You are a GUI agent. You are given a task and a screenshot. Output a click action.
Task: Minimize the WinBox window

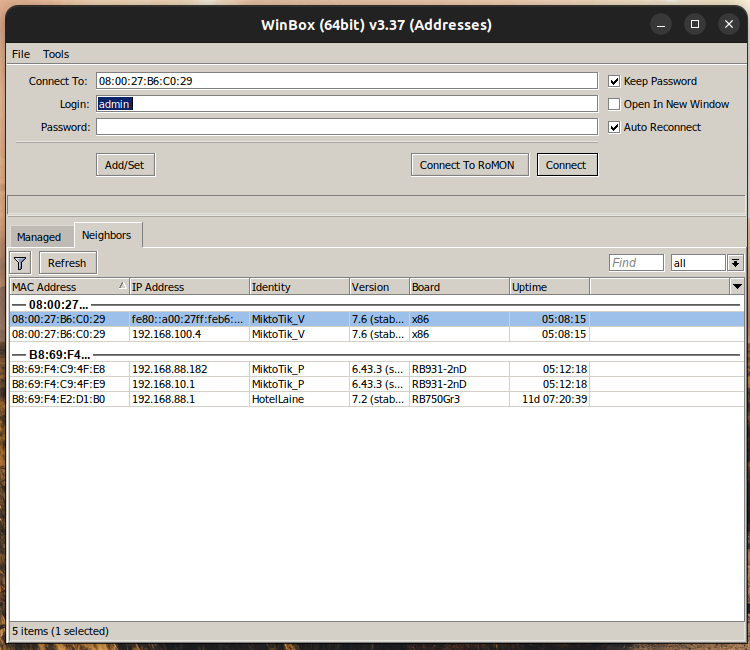click(x=661, y=25)
